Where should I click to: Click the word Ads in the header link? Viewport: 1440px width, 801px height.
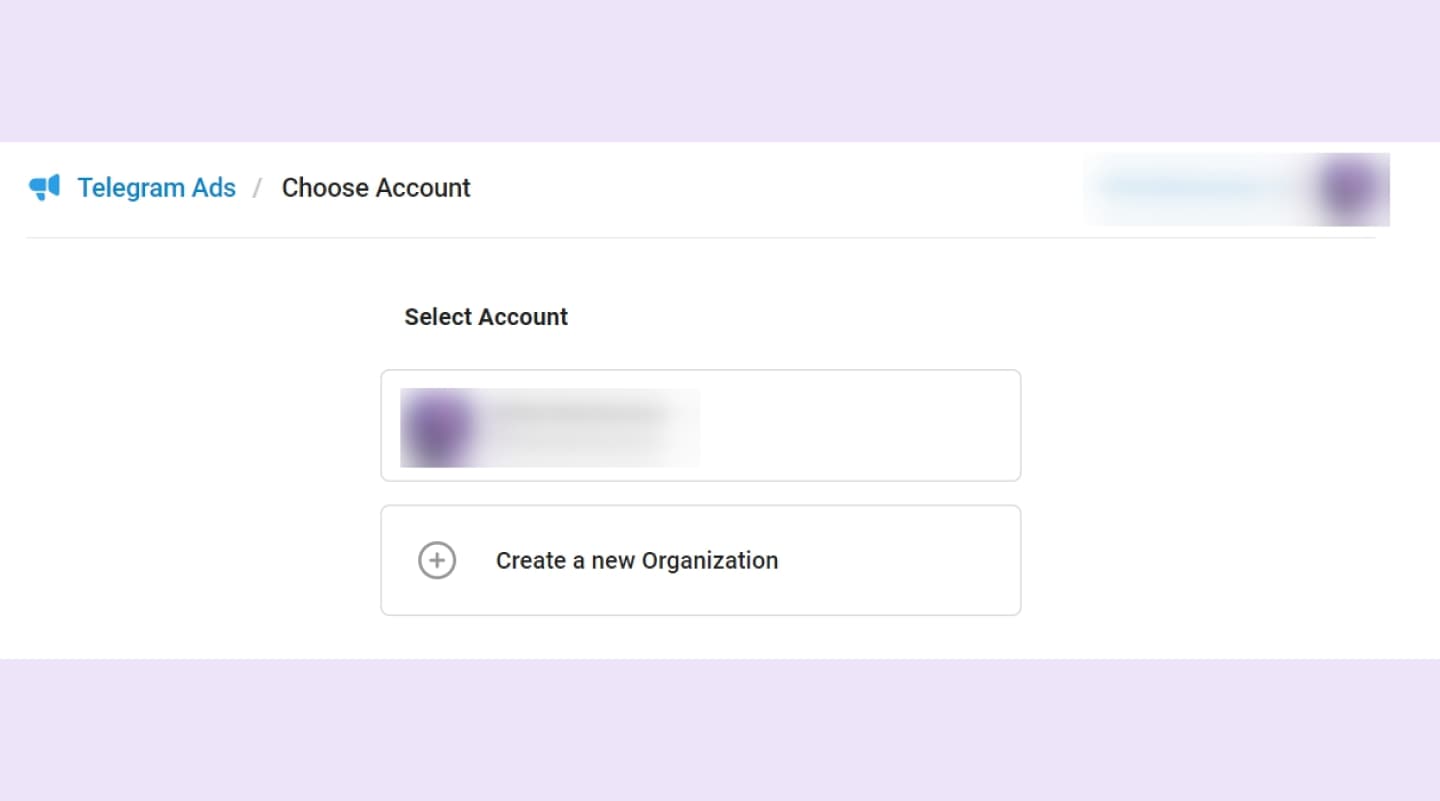click(x=213, y=188)
